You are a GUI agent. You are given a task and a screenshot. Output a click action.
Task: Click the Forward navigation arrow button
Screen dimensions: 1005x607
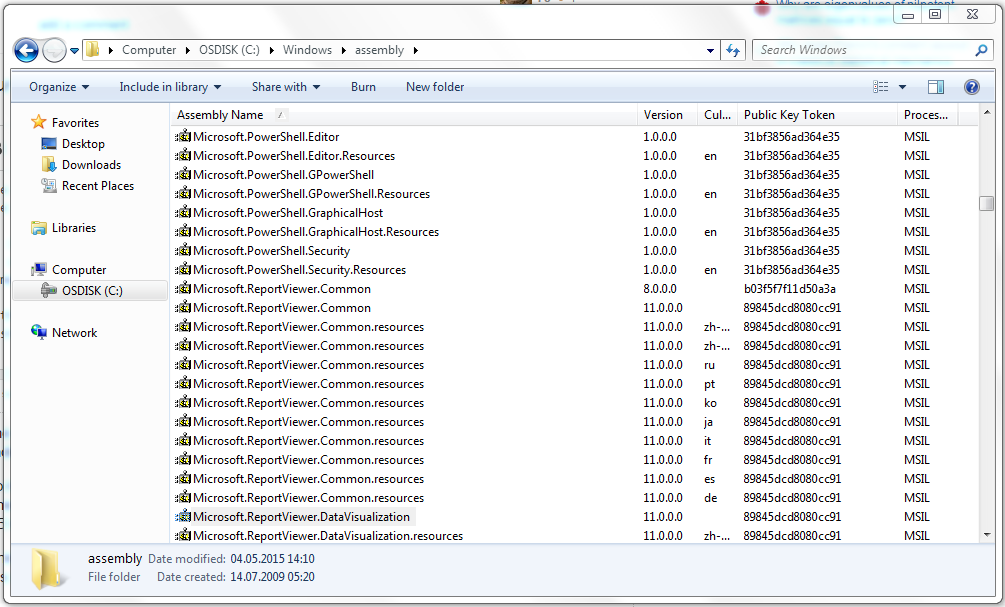pyautogui.click(x=54, y=50)
